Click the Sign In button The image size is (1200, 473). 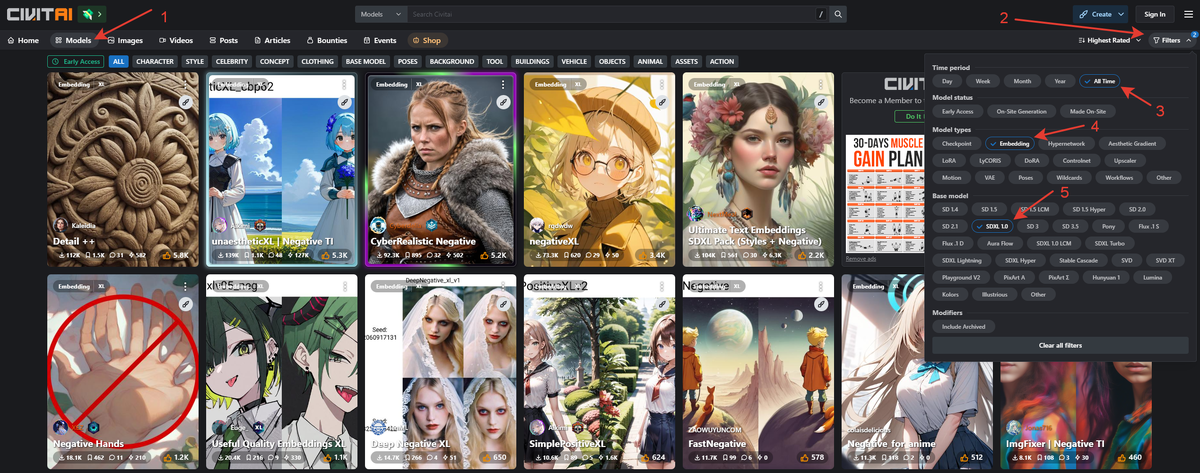1155,14
